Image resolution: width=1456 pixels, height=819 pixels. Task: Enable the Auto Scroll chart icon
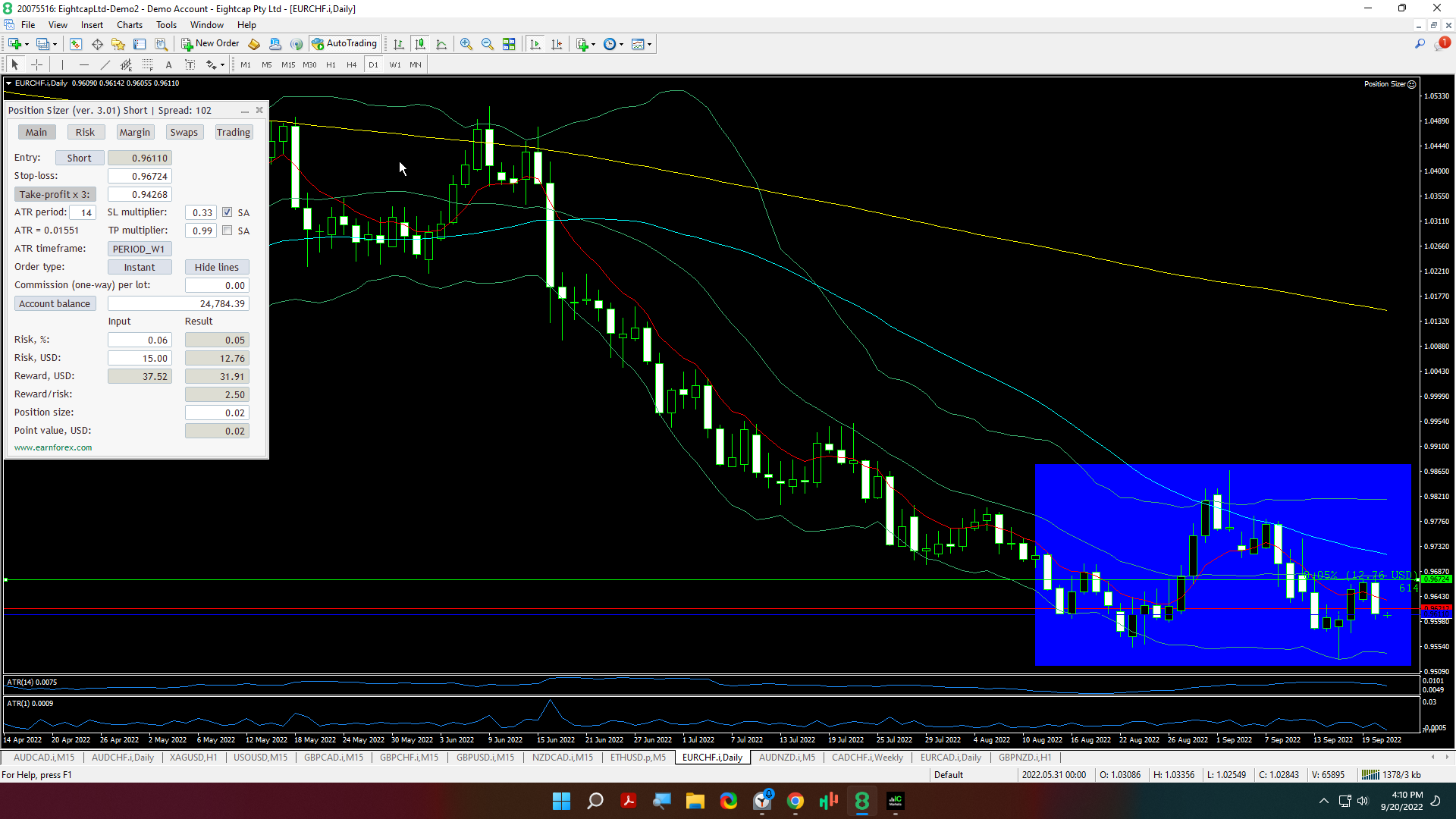click(535, 44)
